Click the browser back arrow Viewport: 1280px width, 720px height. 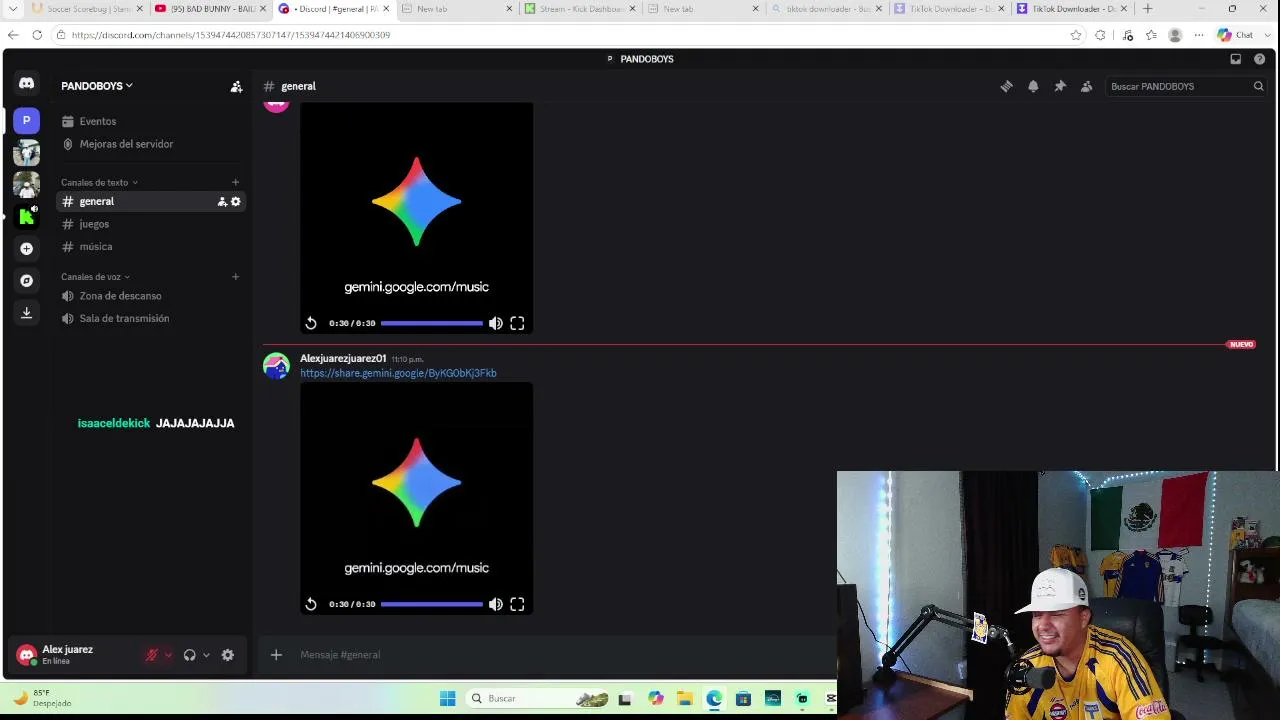[13, 35]
